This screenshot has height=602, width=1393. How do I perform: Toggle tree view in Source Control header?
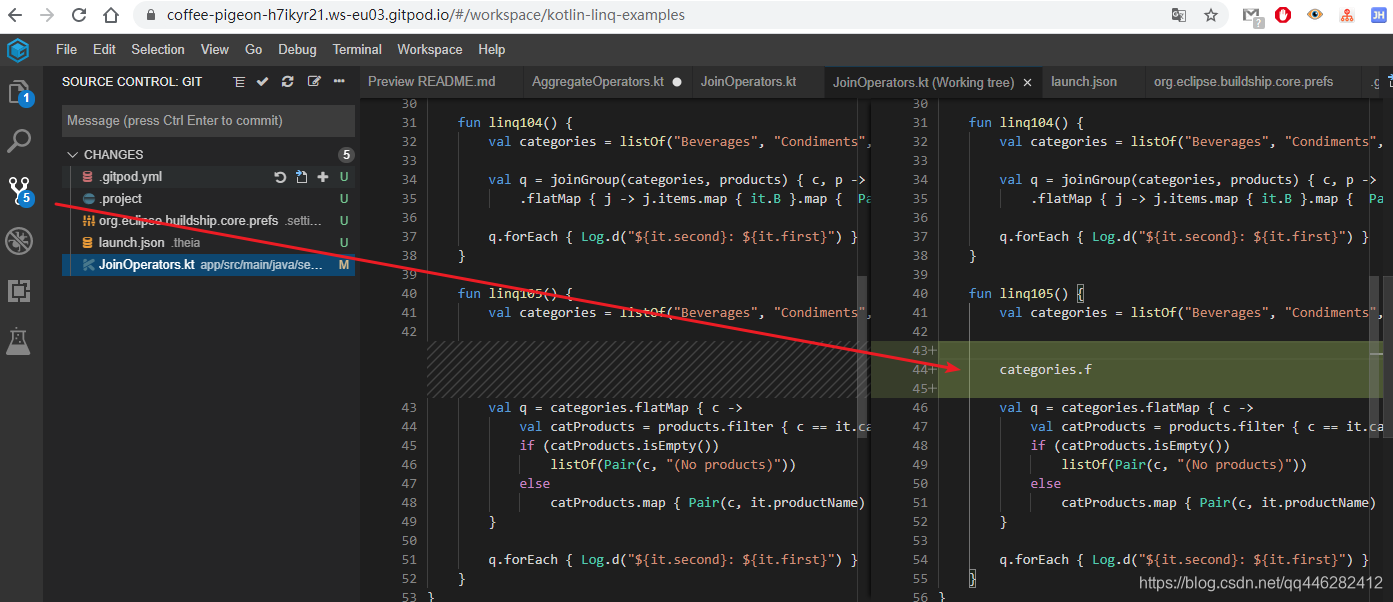(238, 82)
